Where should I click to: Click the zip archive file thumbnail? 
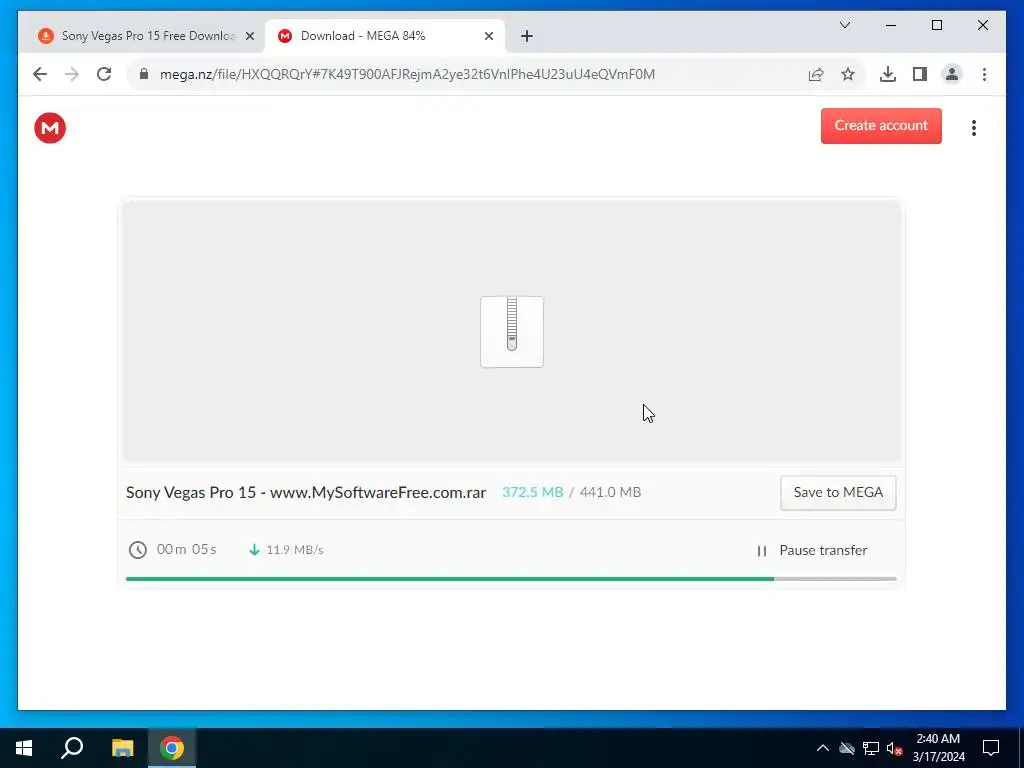[512, 332]
